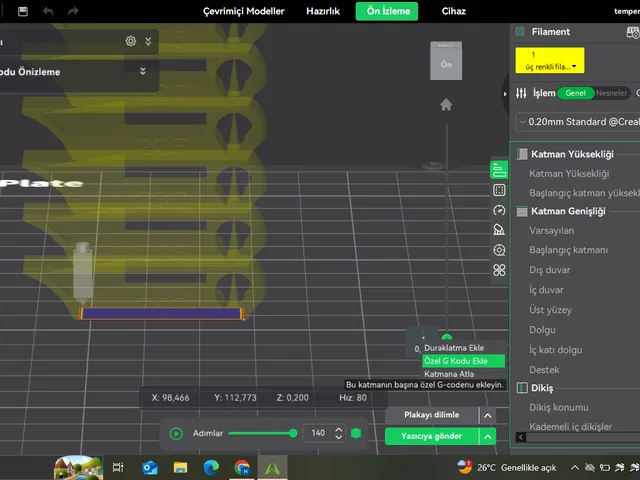Redo action with right arrow

pyautogui.click(x=73, y=11)
